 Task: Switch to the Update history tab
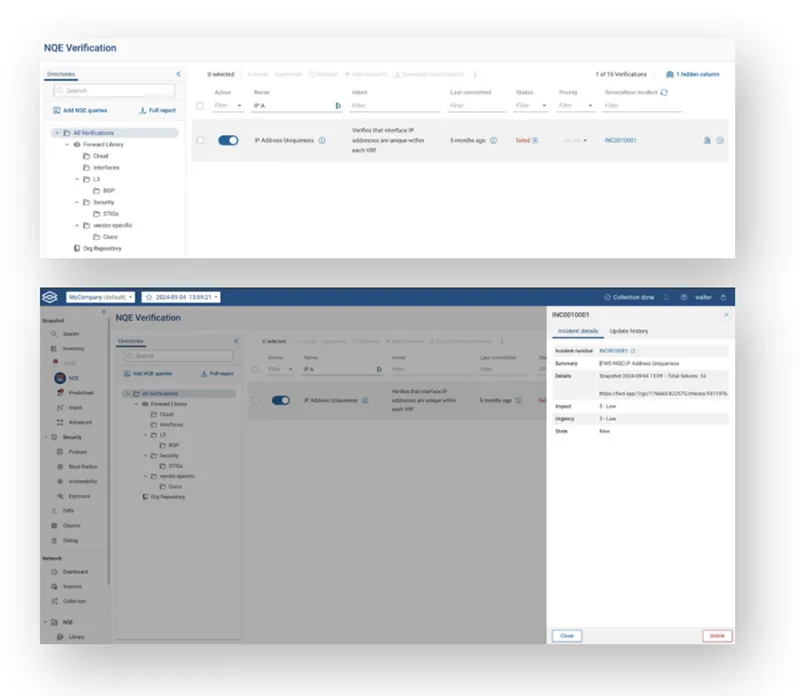(x=629, y=331)
